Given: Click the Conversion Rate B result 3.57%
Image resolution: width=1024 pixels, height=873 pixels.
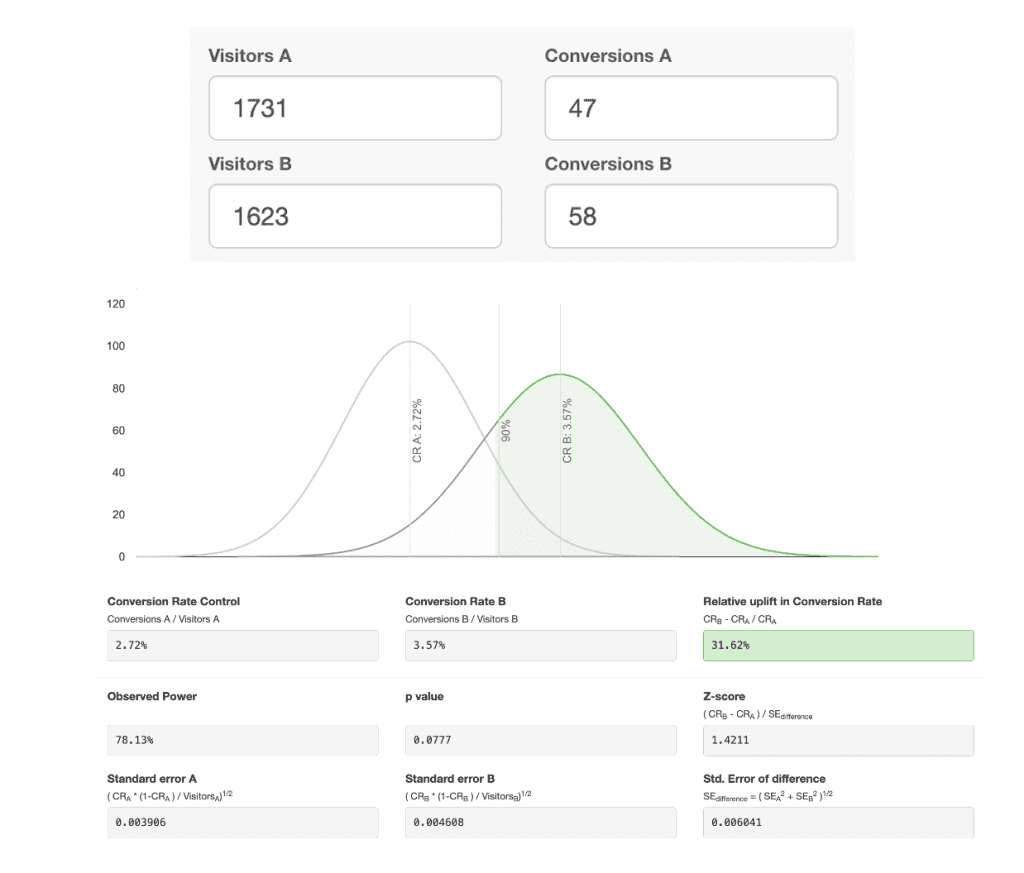Looking at the screenshot, I should tap(540, 645).
